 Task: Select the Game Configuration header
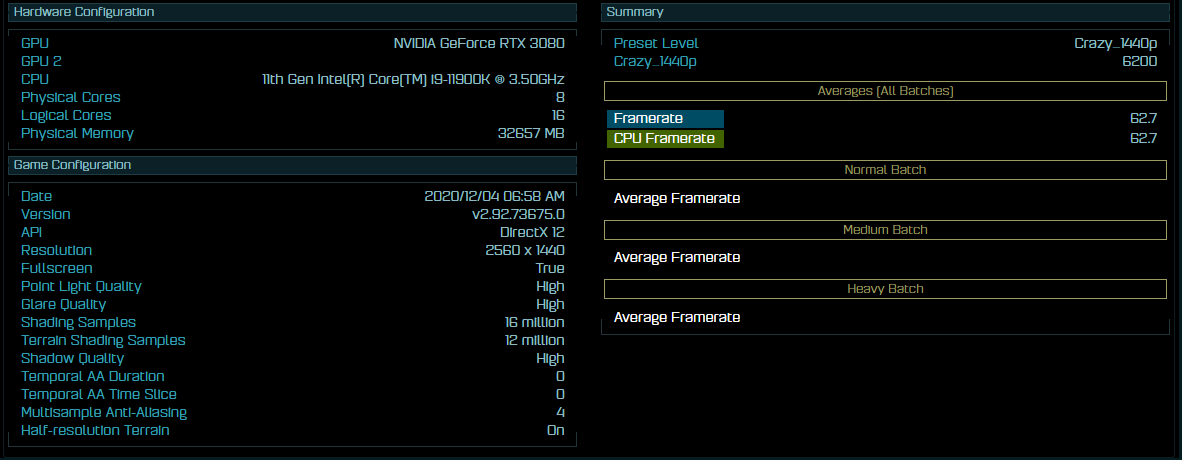click(292, 164)
